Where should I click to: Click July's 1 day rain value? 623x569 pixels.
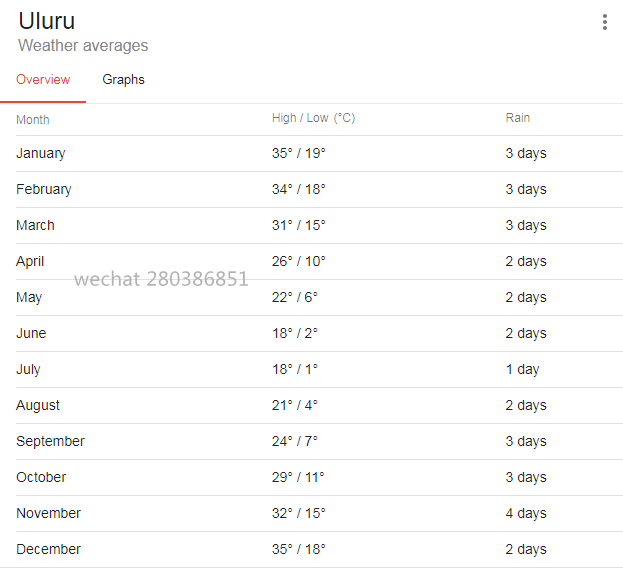click(522, 370)
